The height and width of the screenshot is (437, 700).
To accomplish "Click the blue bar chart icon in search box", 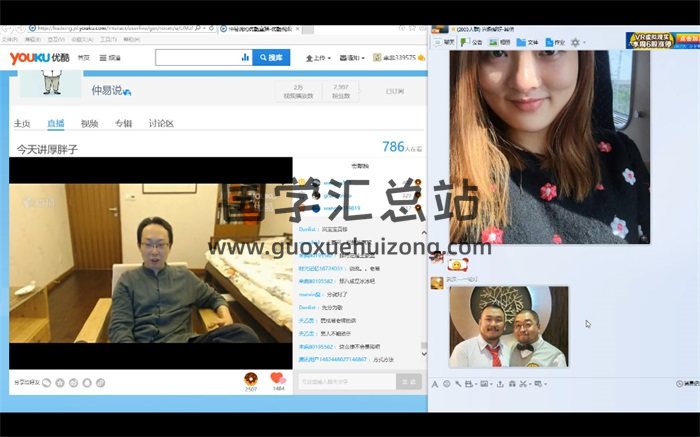I will (245, 57).
